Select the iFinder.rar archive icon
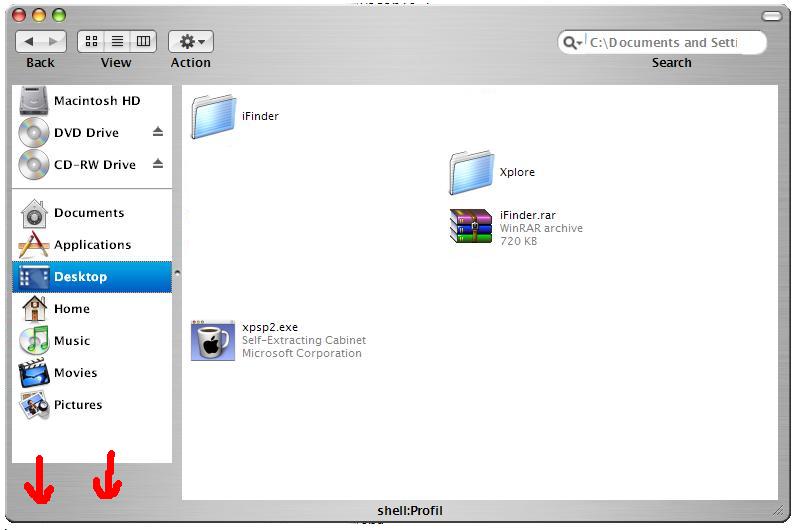796x530 pixels. [471, 226]
